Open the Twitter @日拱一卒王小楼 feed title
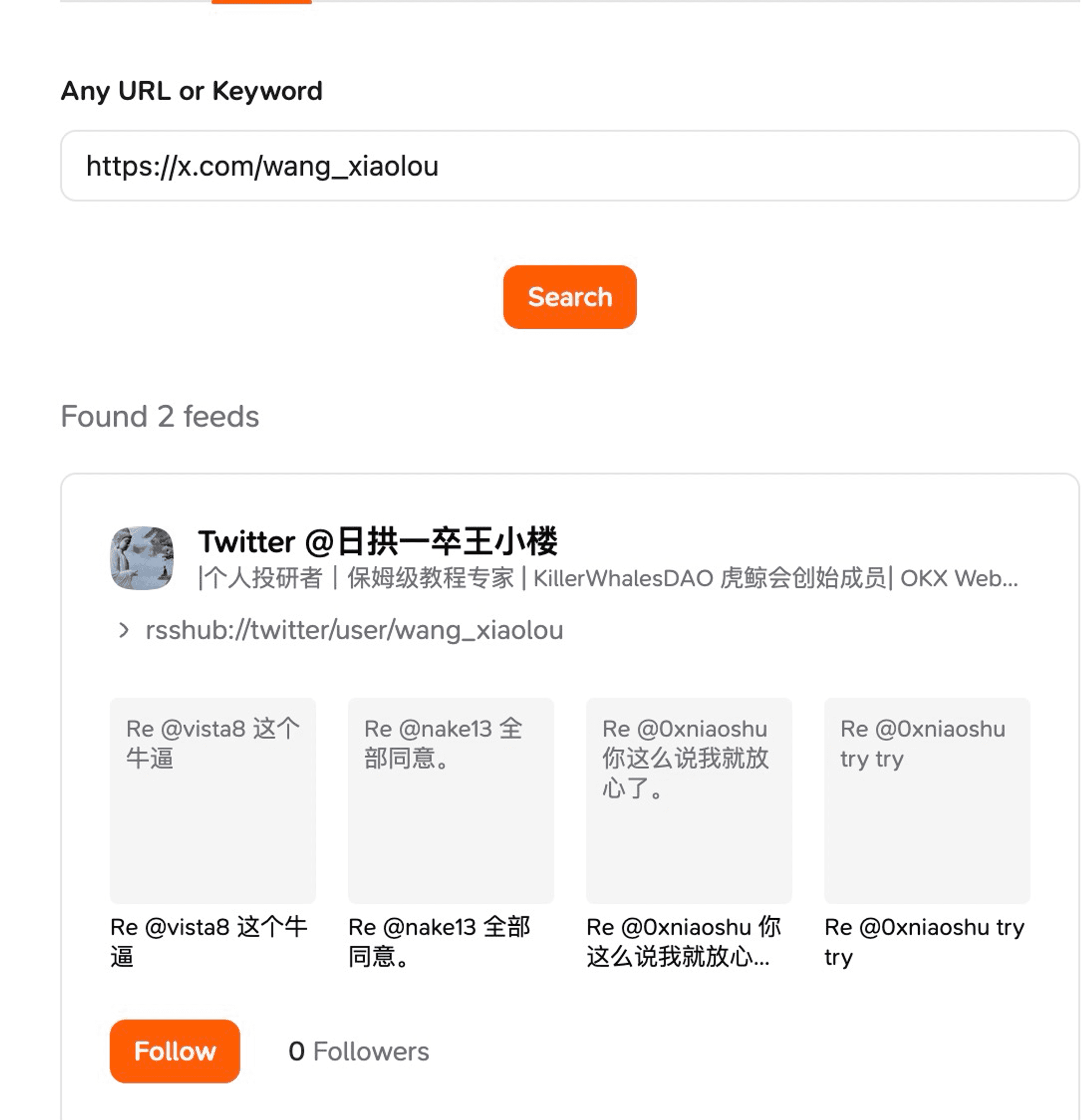This screenshot has width=1082, height=1120. click(378, 541)
